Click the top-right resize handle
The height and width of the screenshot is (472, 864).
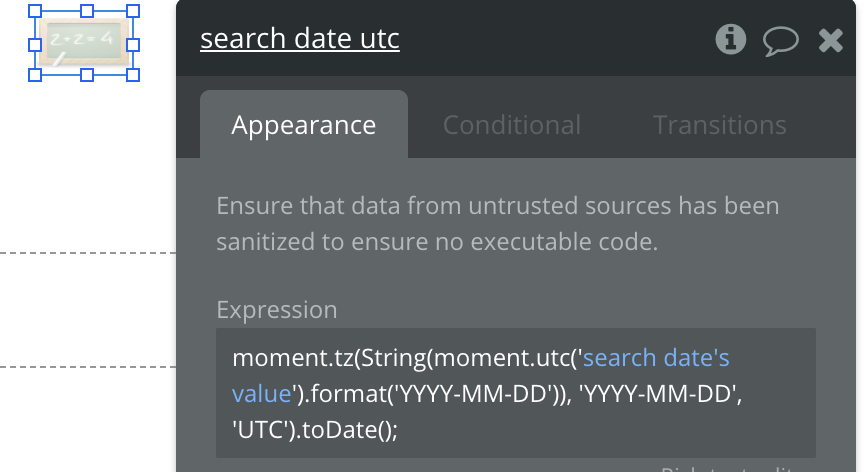tap(133, 12)
